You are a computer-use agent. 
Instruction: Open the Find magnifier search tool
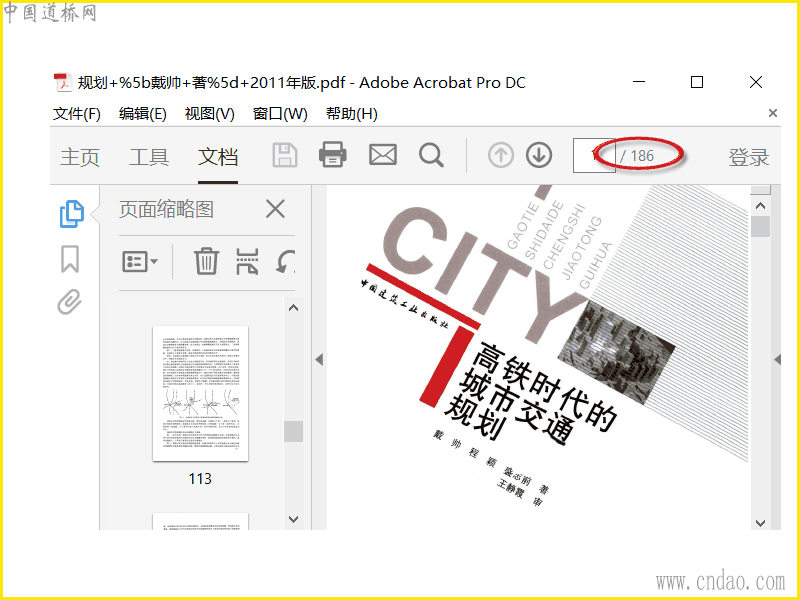tap(431, 155)
